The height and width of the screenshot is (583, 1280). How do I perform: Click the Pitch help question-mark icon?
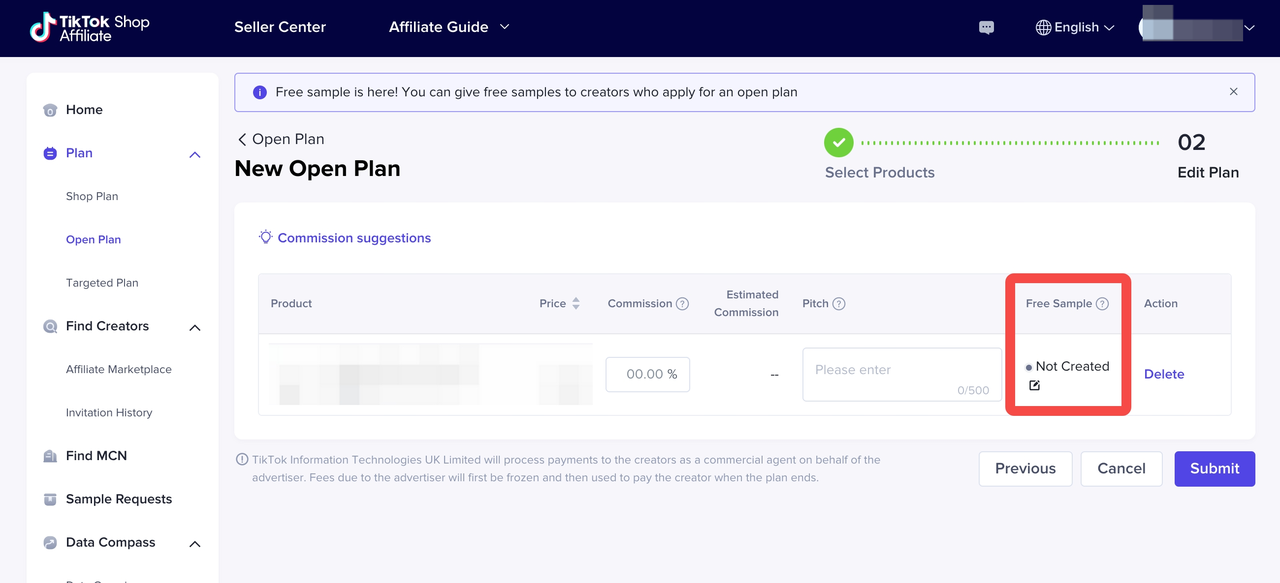(839, 304)
